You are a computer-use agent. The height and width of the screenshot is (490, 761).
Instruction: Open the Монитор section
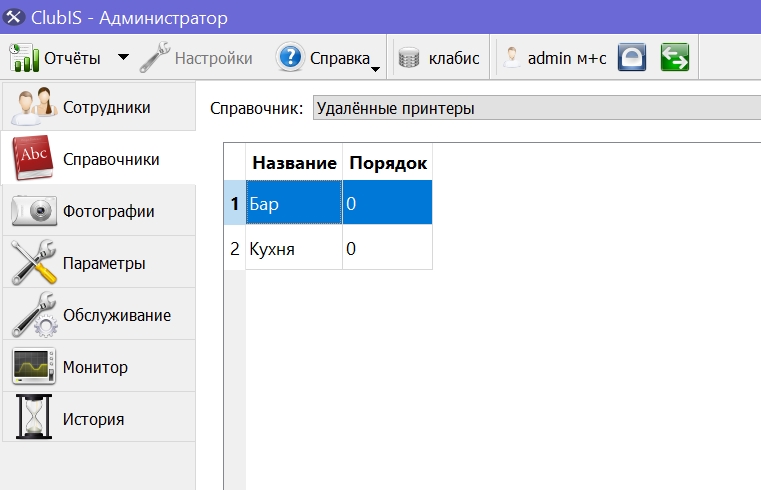click(x=99, y=367)
